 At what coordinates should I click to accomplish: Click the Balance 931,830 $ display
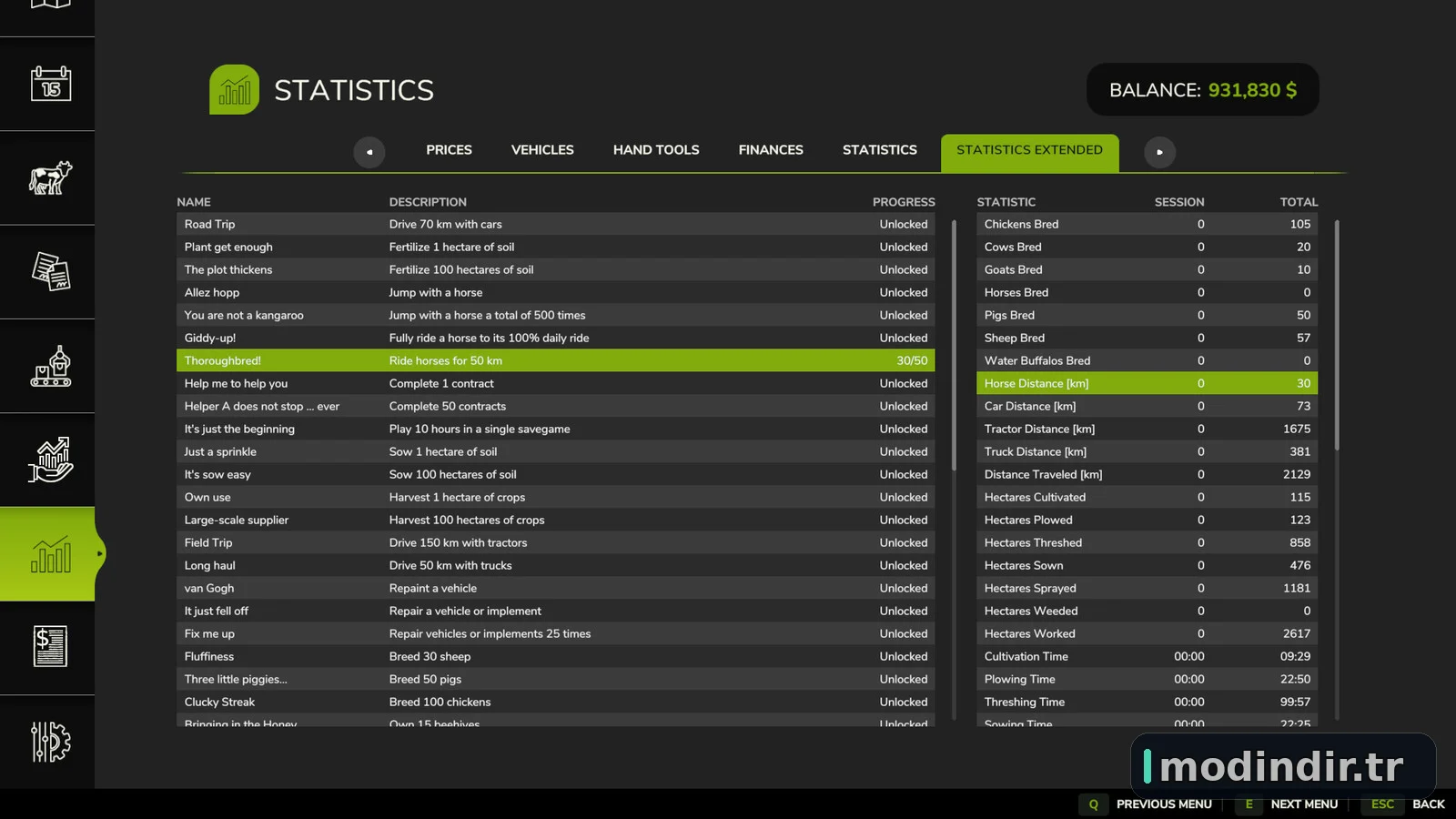point(1202,89)
